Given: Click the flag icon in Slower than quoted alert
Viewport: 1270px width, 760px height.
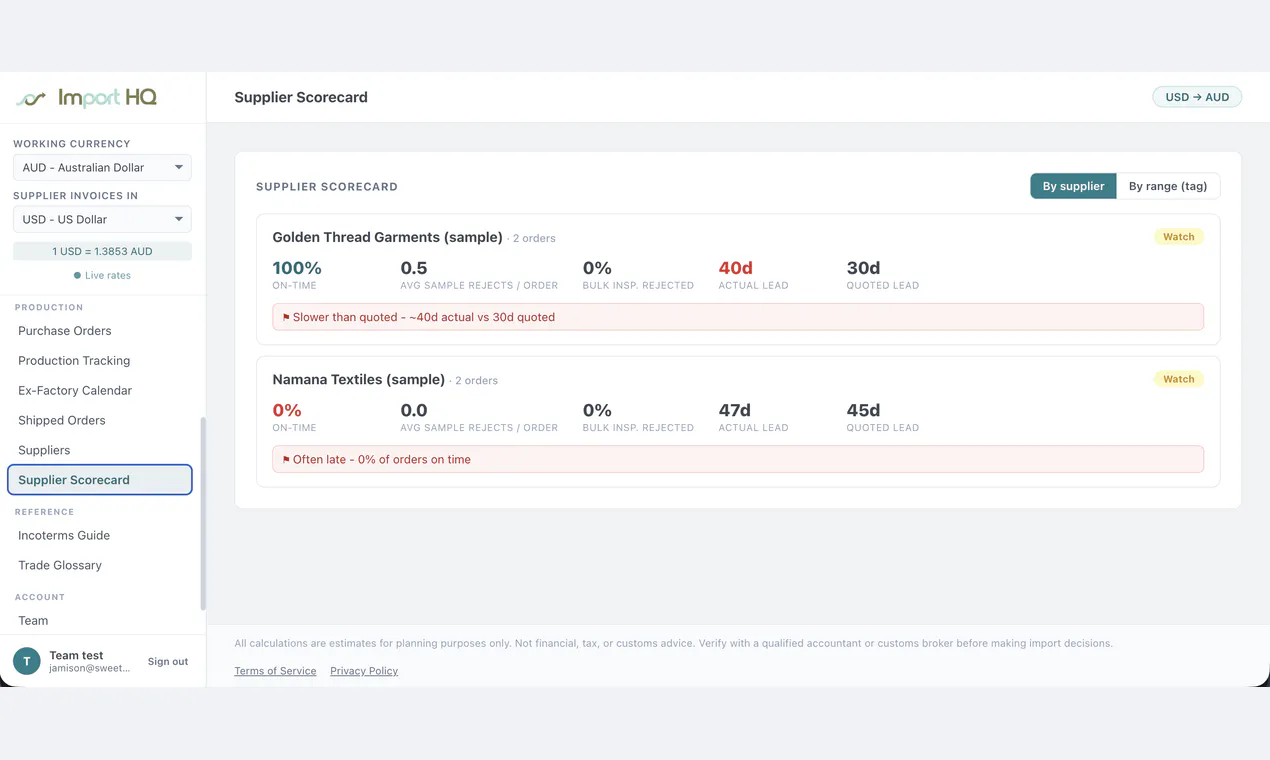Looking at the screenshot, I should [x=286, y=317].
